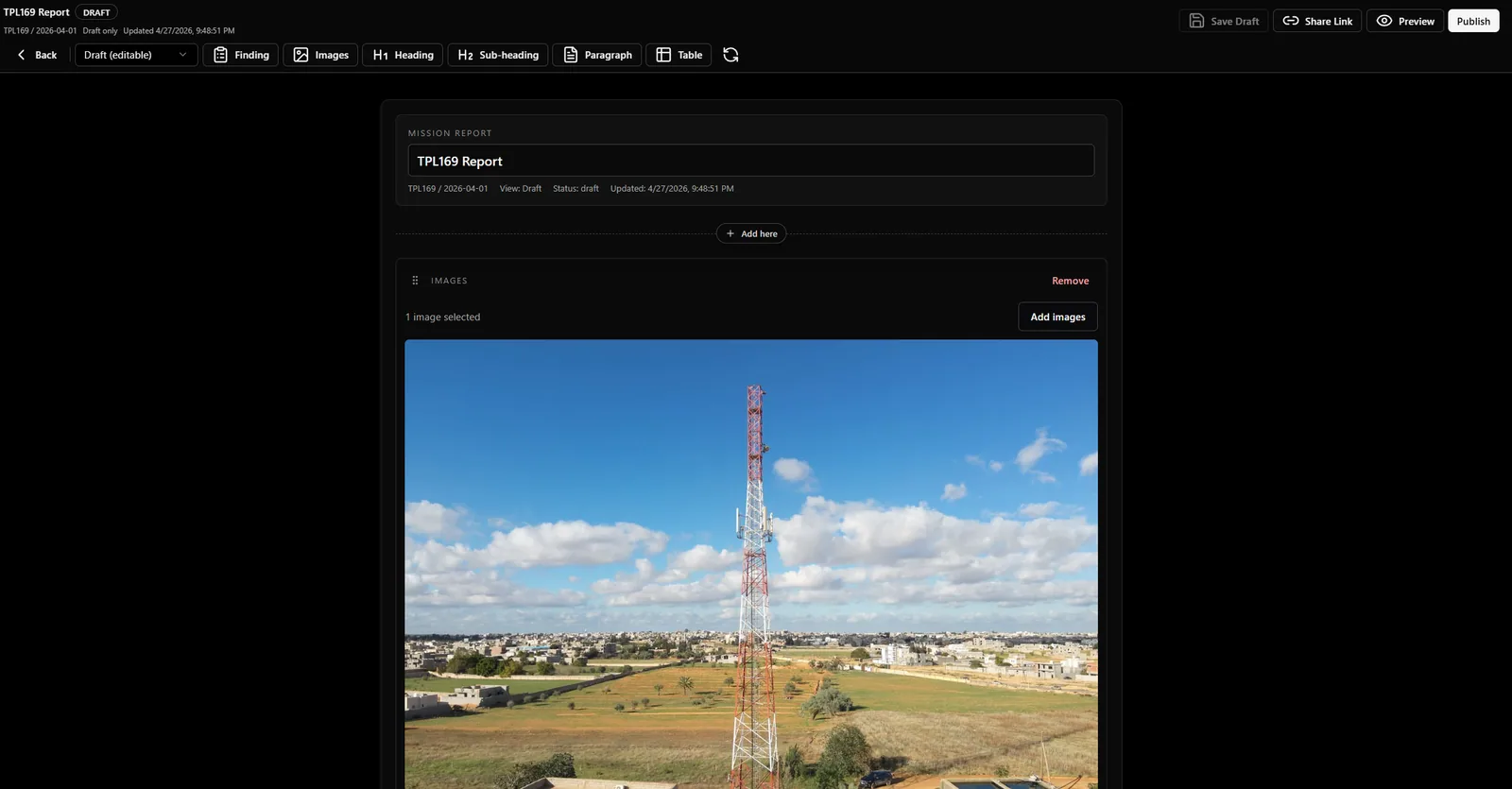Screen dimensions: 1512x789
Task: Go back using the Back arrow button
Action: pyautogui.click(x=37, y=55)
